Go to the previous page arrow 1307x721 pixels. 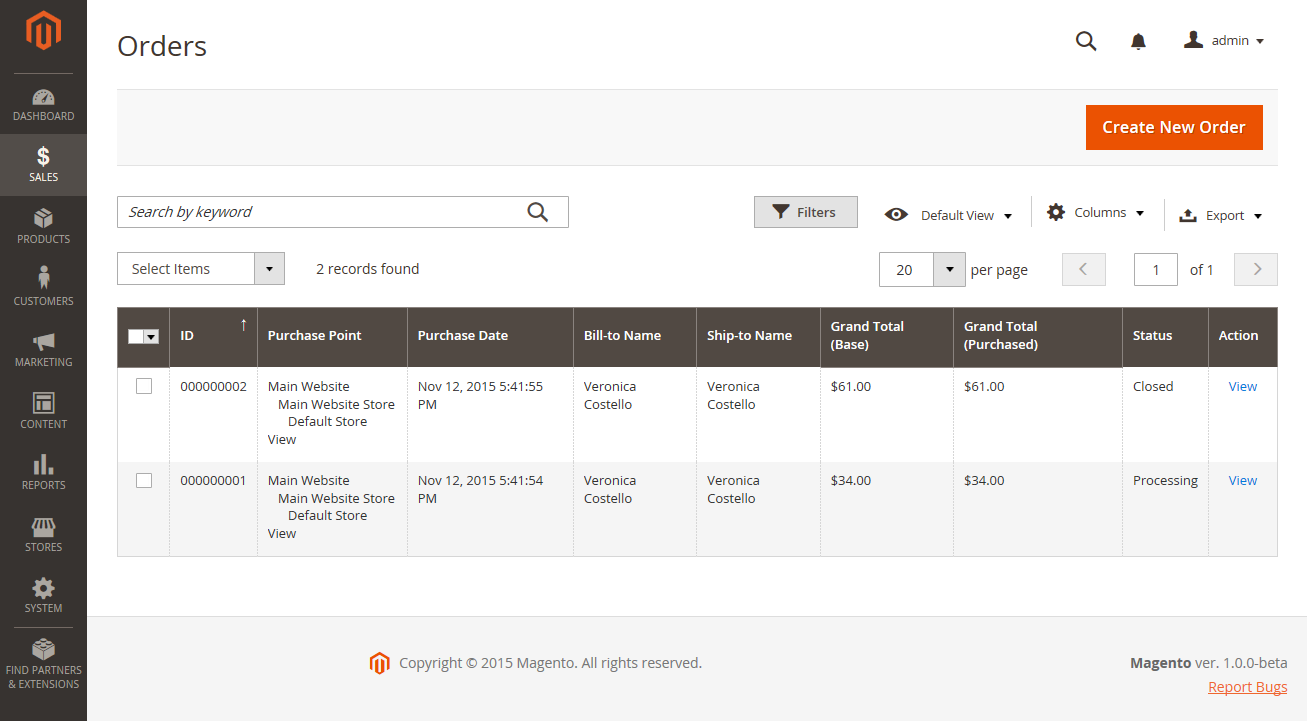click(x=1083, y=270)
